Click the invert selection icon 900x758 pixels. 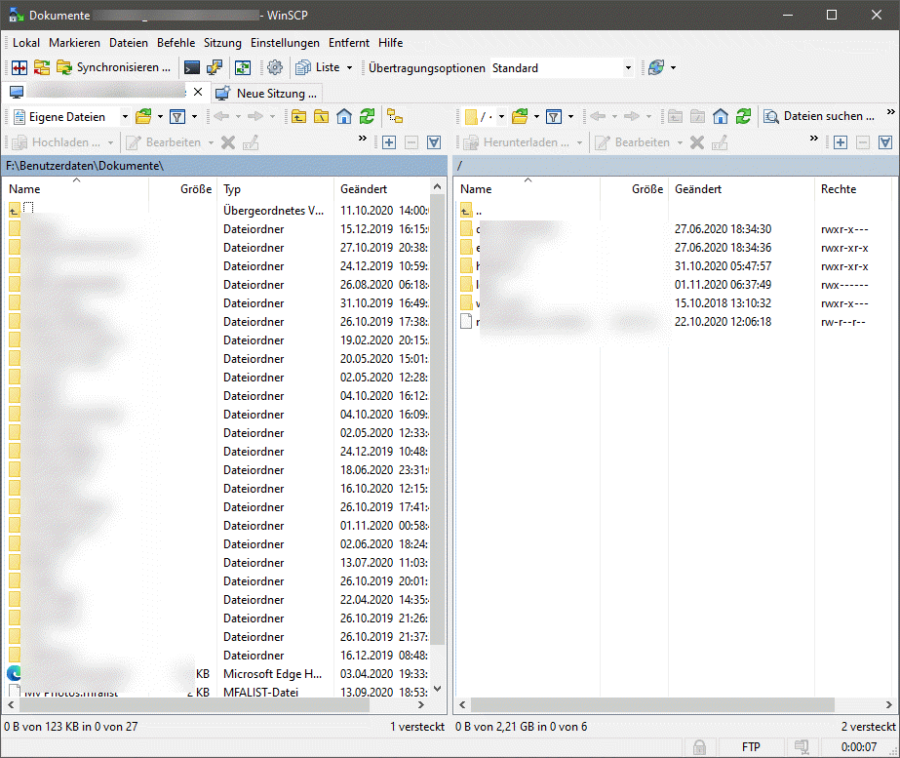coord(433,143)
